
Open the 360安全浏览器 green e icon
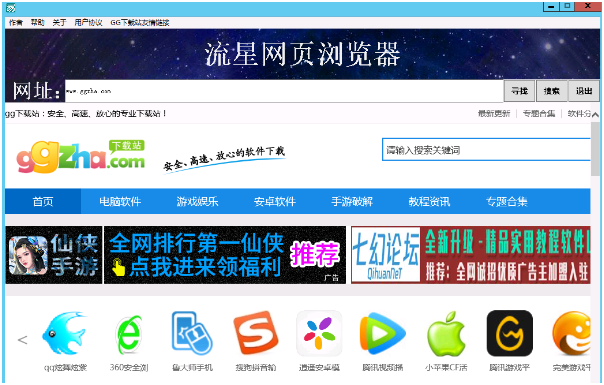point(129,334)
